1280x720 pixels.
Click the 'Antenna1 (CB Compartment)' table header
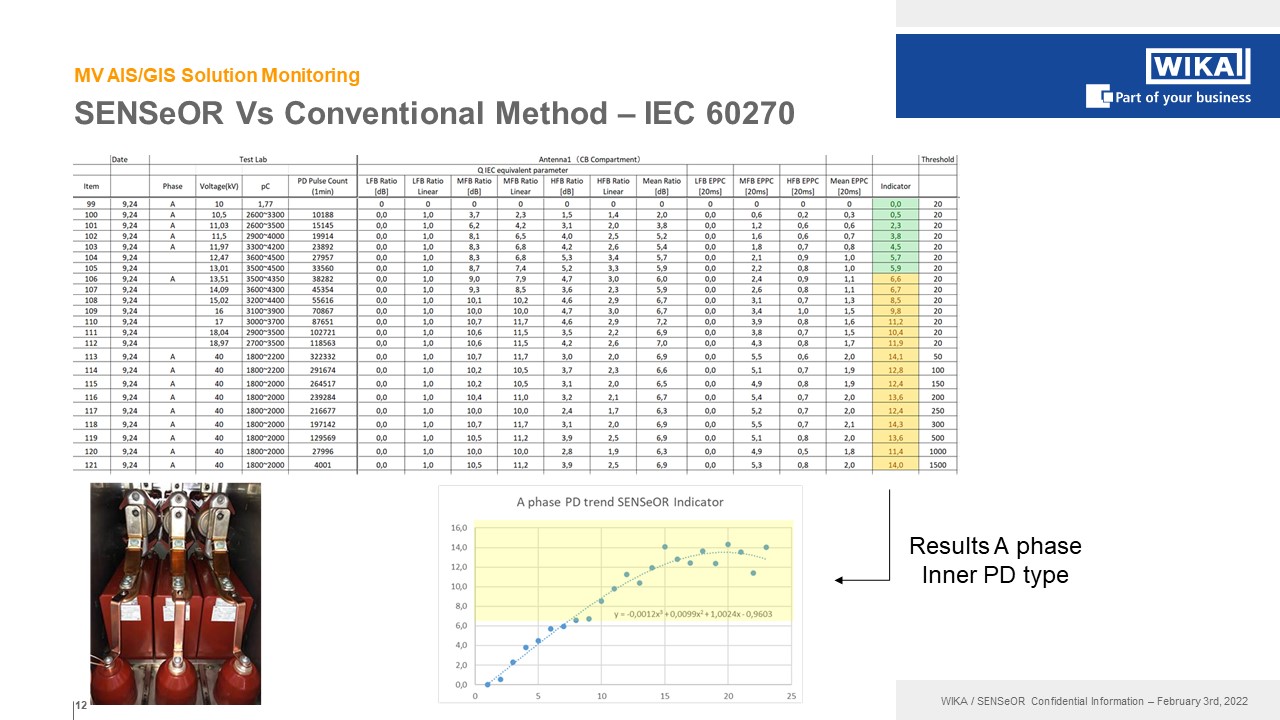tap(591, 159)
